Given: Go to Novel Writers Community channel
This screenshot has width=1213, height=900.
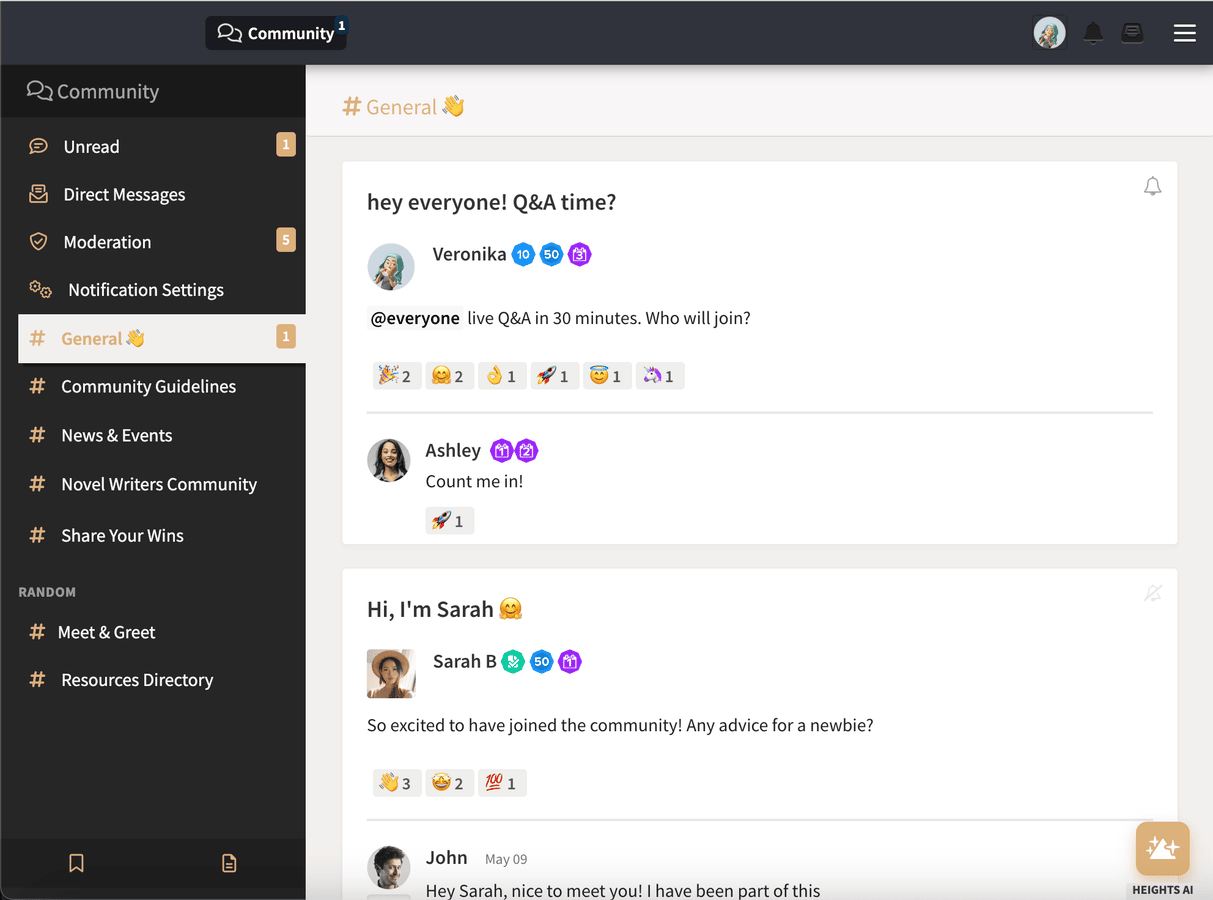Looking at the screenshot, I should click(x=158, y=484).
